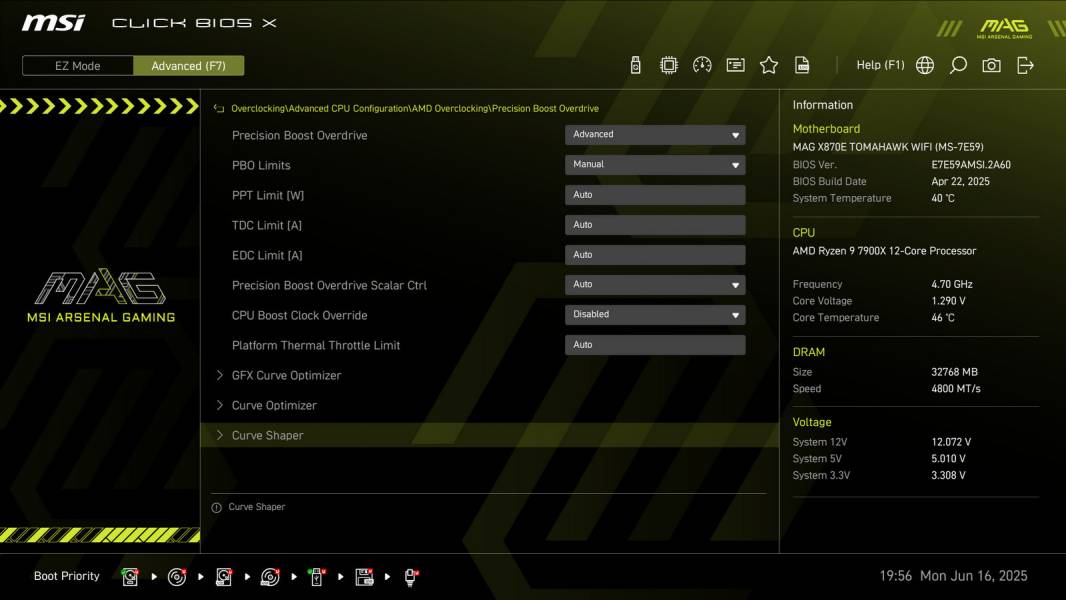Select the USB hard disk boot device

point(224,577)
